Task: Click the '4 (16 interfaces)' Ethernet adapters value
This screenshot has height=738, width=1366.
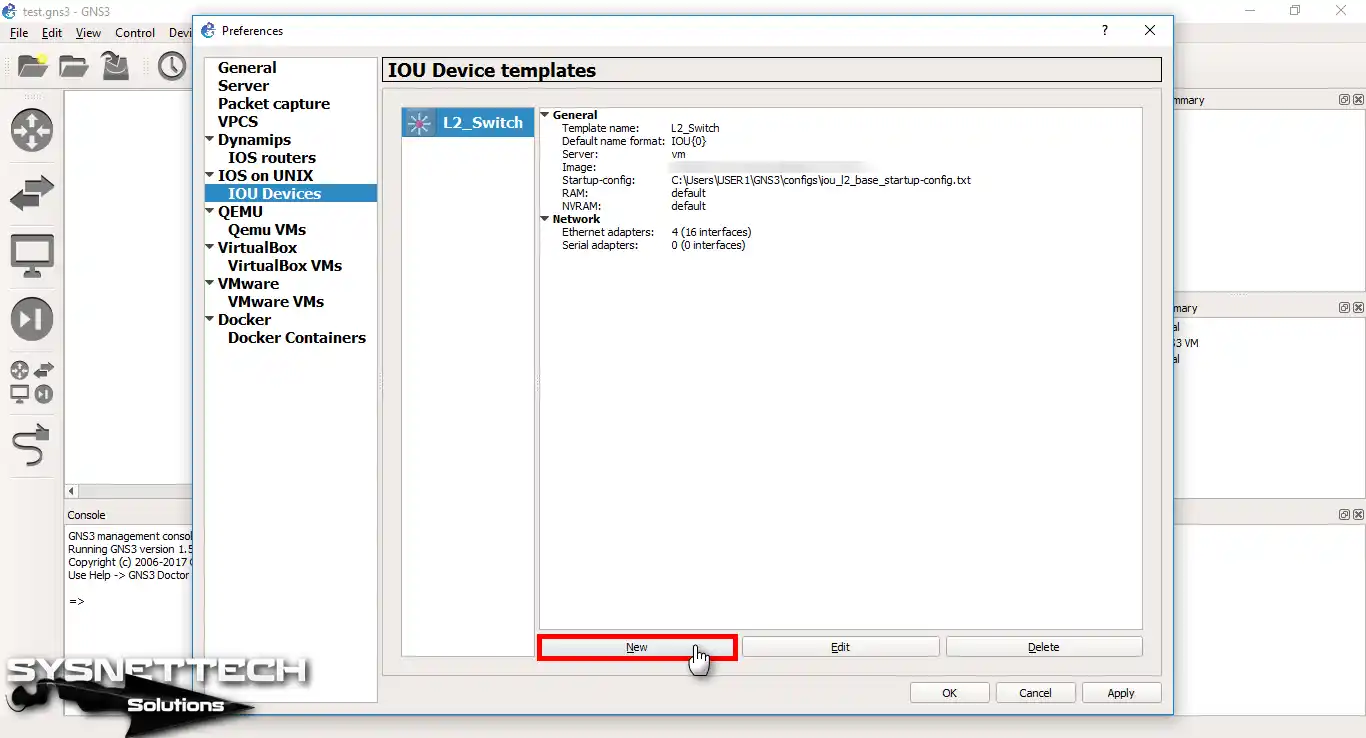Action: click(x=711, y=233)
